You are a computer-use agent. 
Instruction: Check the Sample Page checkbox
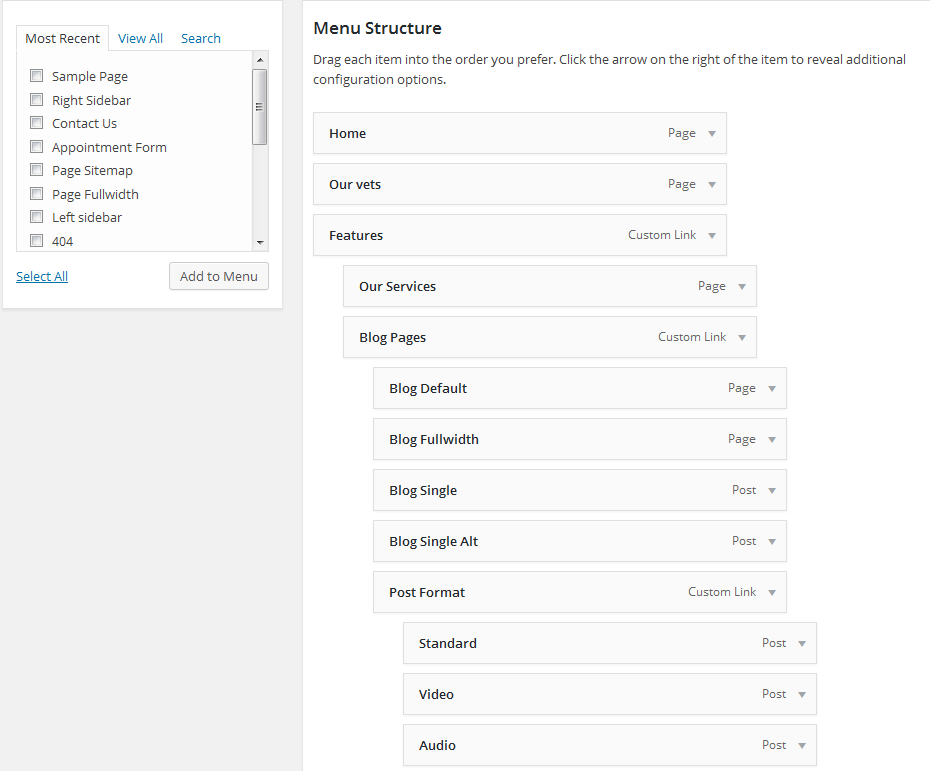point(37,76)
